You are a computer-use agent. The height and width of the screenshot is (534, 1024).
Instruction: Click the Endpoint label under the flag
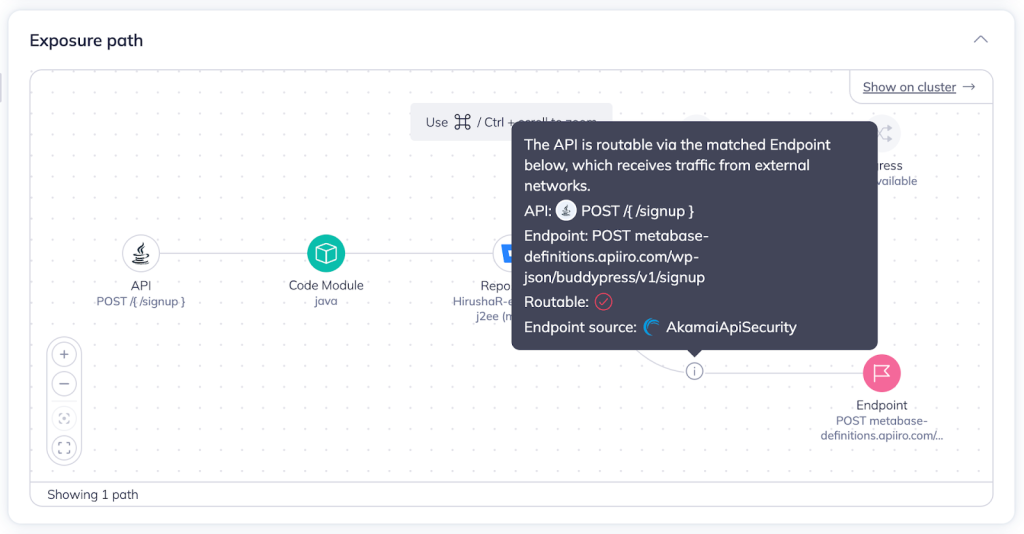(x=881, y=405)
